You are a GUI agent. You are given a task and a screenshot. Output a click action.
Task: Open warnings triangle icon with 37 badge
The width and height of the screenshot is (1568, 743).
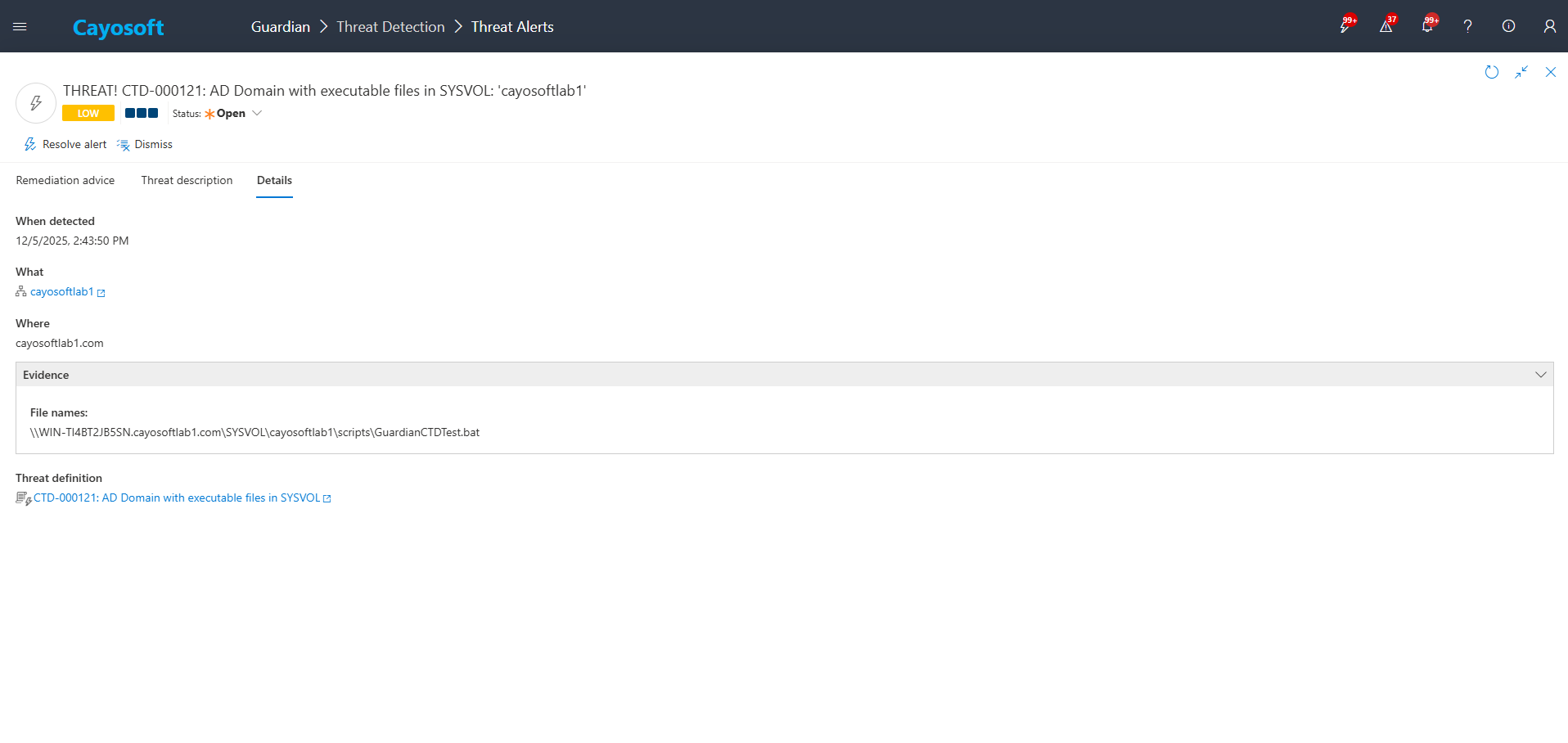click(x=1386, y=26)
